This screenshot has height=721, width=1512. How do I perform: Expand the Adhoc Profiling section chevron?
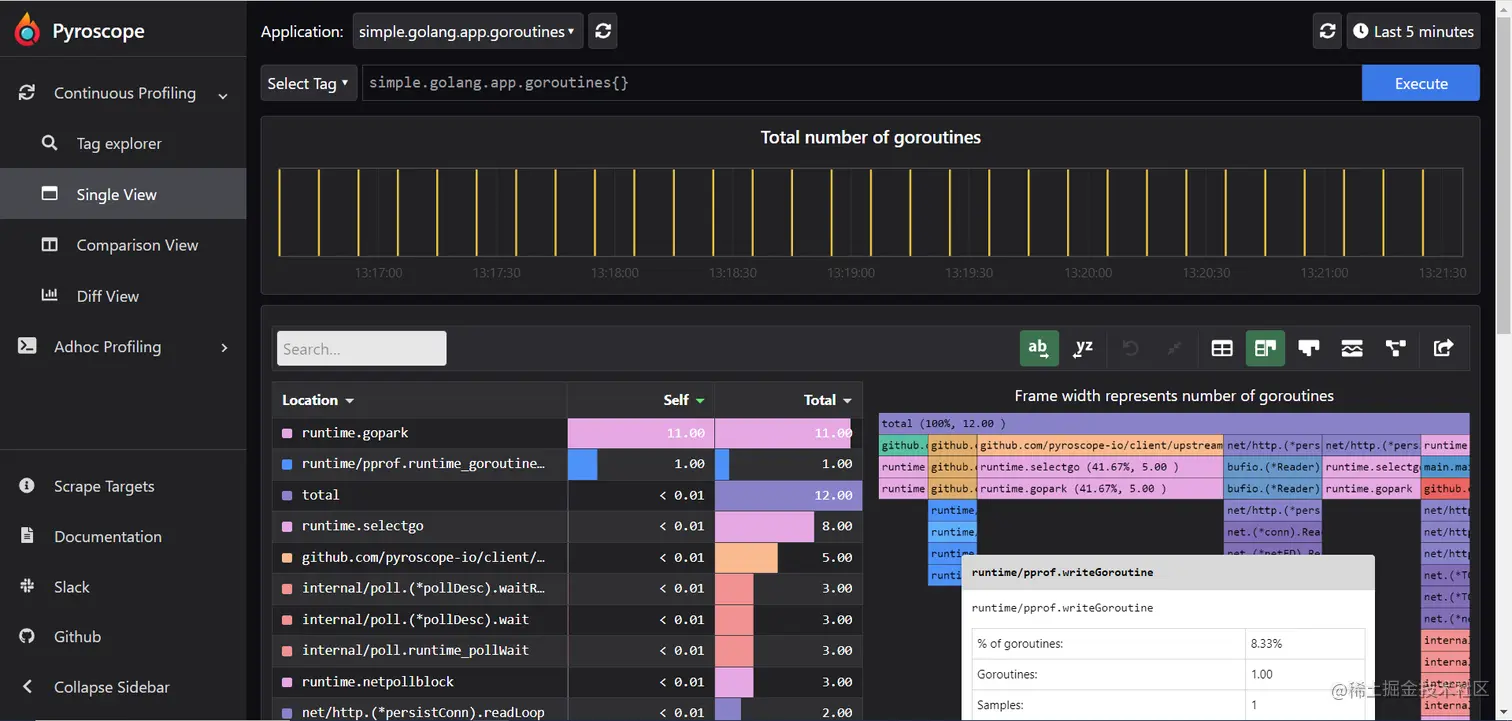[224, 347]
